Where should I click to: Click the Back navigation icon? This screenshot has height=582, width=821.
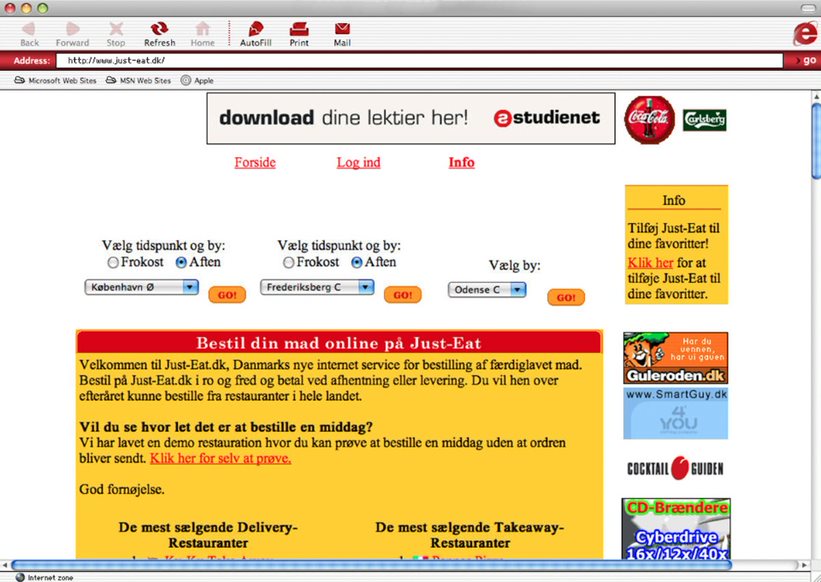pos(29,29)
